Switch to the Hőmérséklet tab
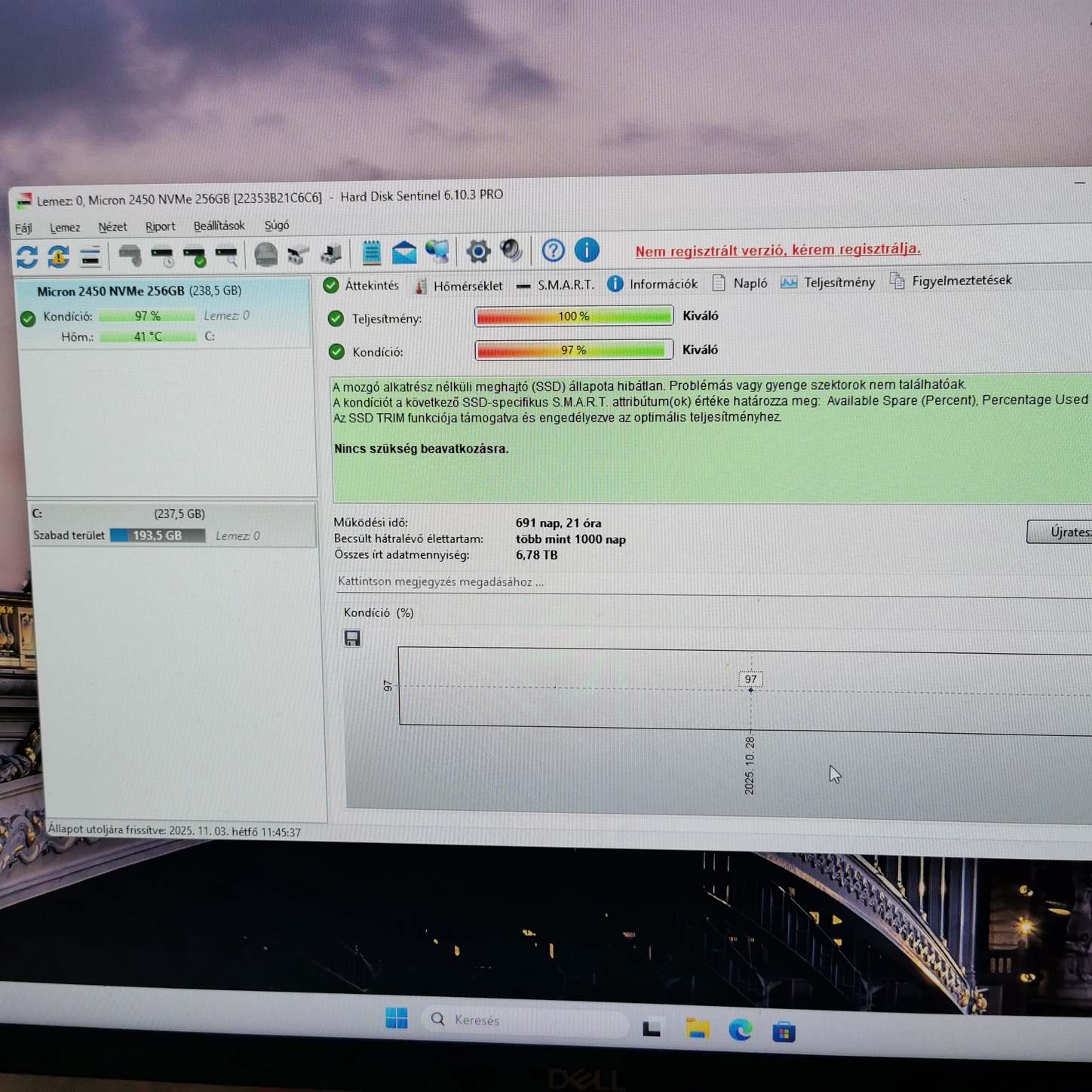This screenshot has height=1092, width=1092. point(459,285)
